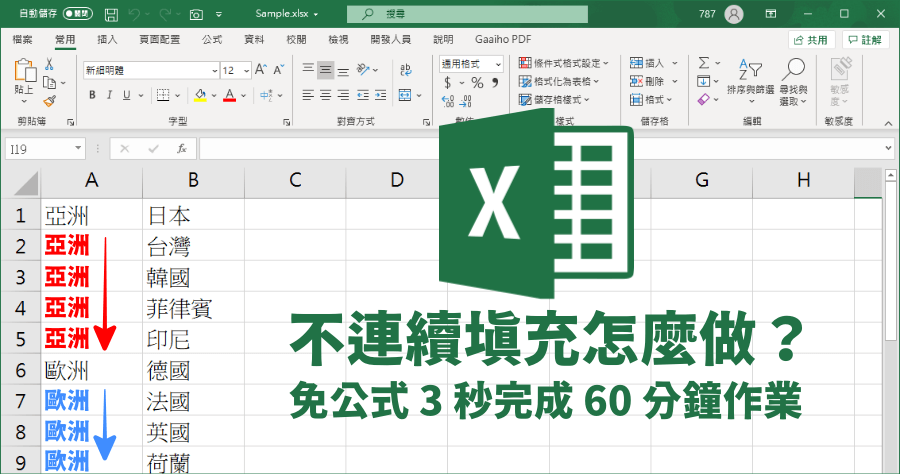Click the Fill down icon
Viewport: 900px width, 474px height.
(704, 81)
